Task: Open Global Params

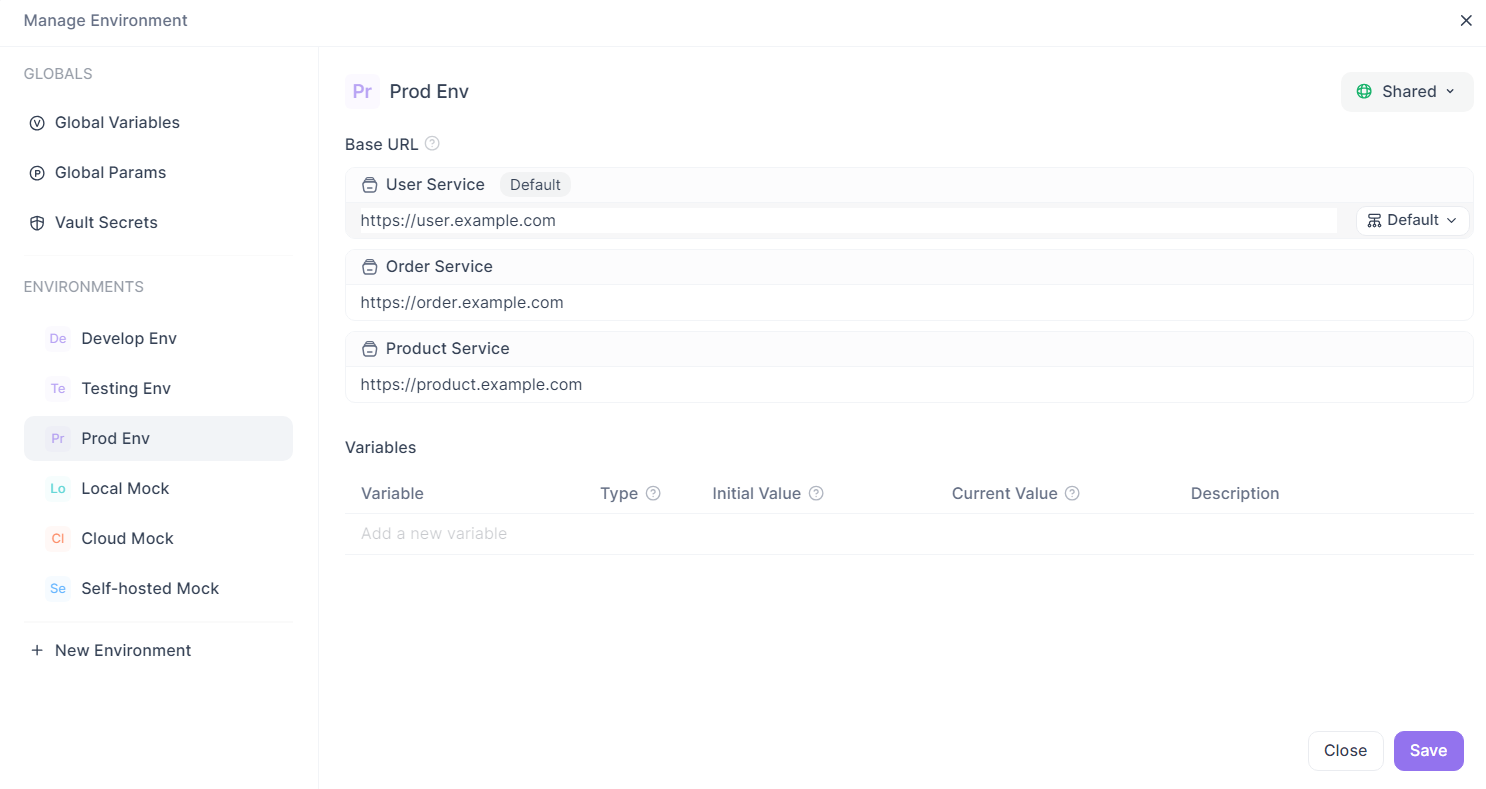Action: tap(158, 173)
